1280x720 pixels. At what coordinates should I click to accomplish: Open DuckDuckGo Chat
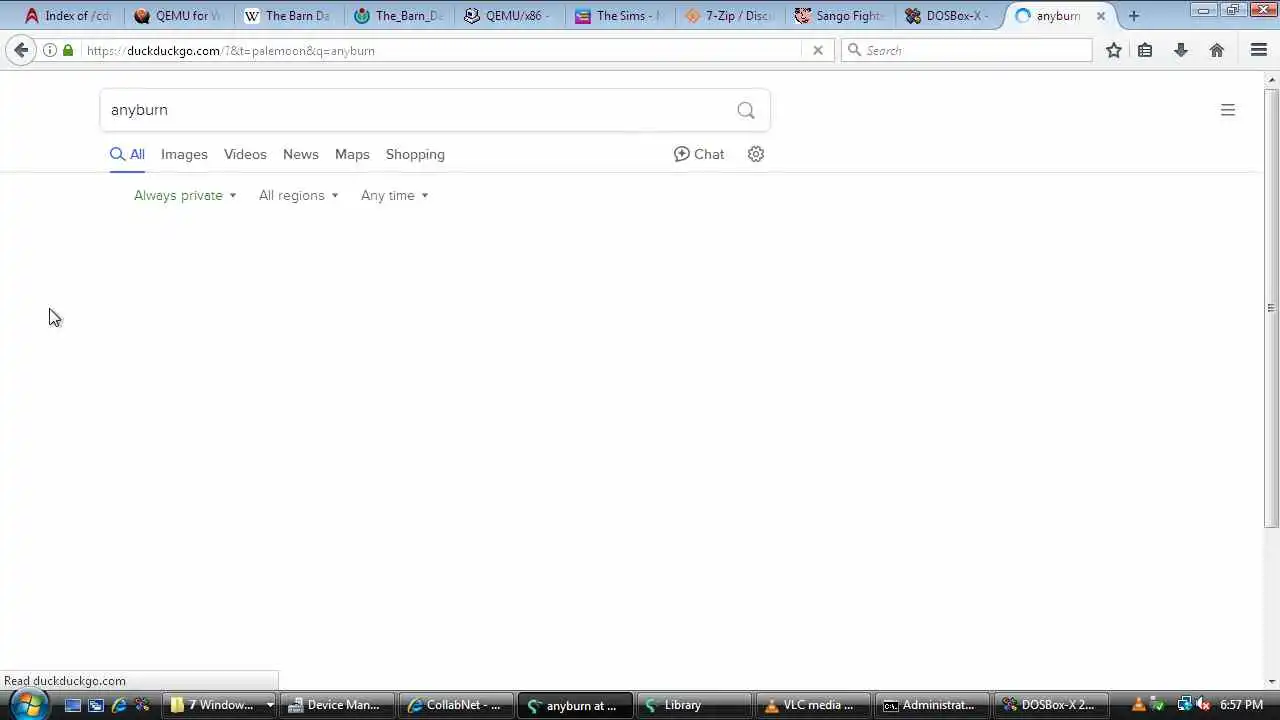(699, 154)
